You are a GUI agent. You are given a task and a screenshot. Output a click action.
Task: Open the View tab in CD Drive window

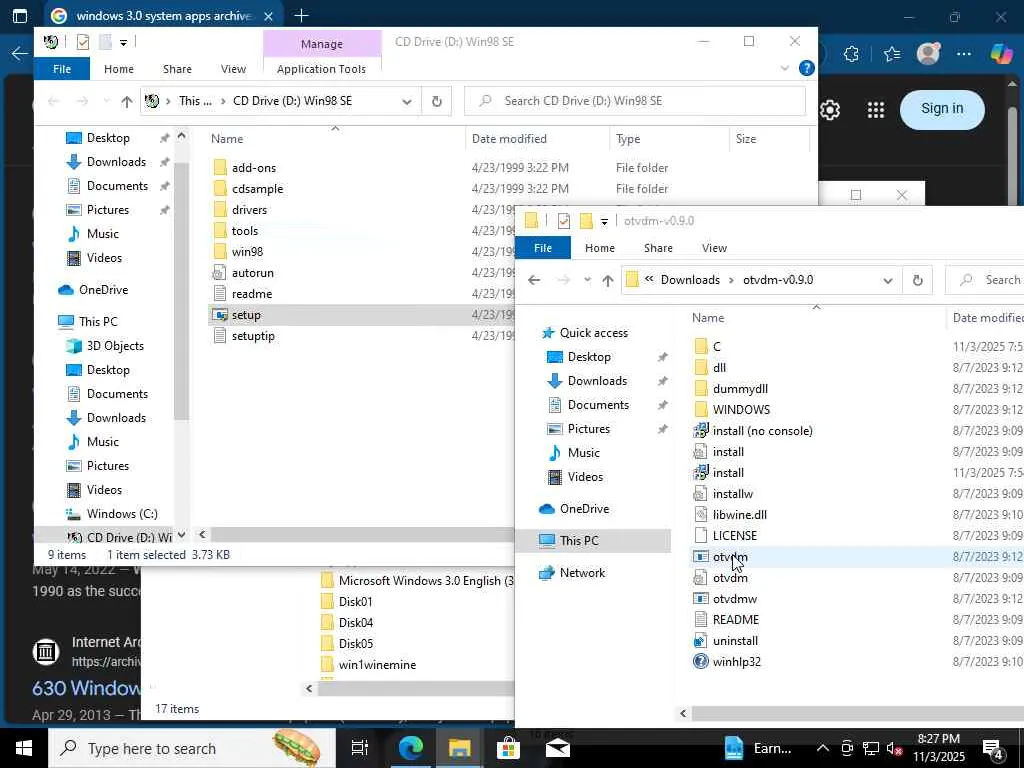[233, 69]
